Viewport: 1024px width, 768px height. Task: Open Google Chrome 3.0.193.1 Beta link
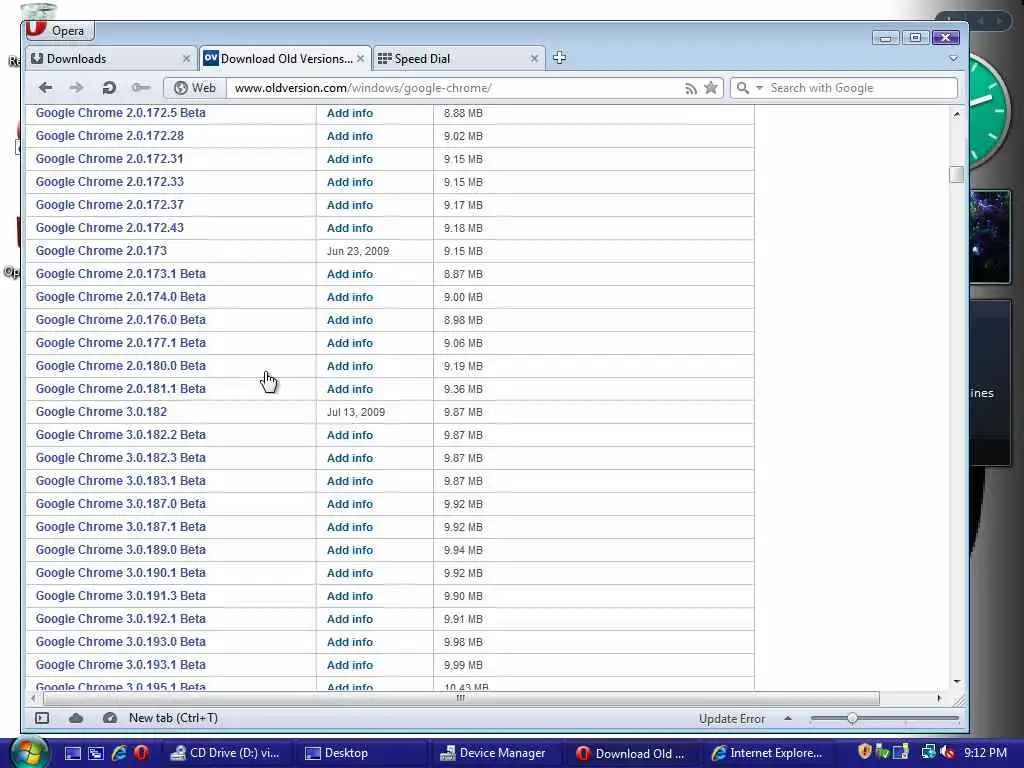point(121,665)
